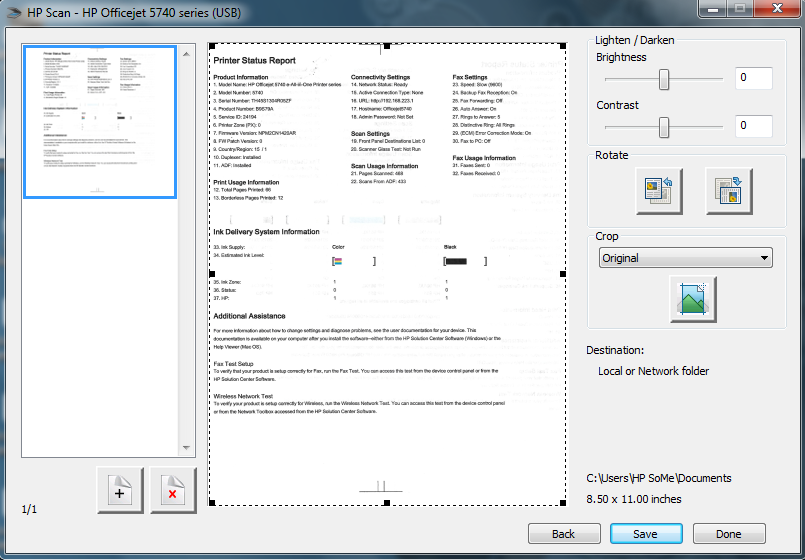Click the thumbnail list scroll-down arrow
805x560 pixels.
point(186,448)
